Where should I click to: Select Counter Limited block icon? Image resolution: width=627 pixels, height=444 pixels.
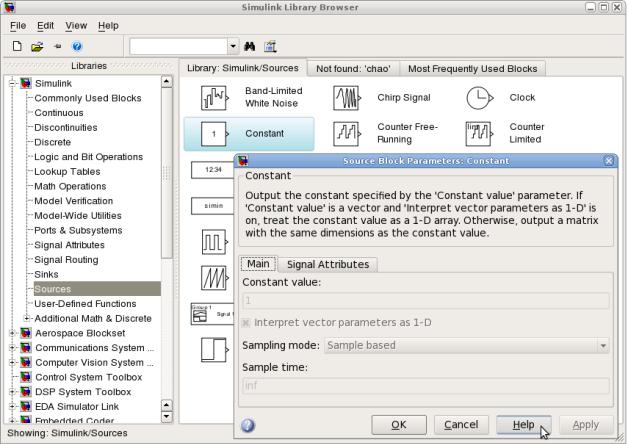point(479,134)
